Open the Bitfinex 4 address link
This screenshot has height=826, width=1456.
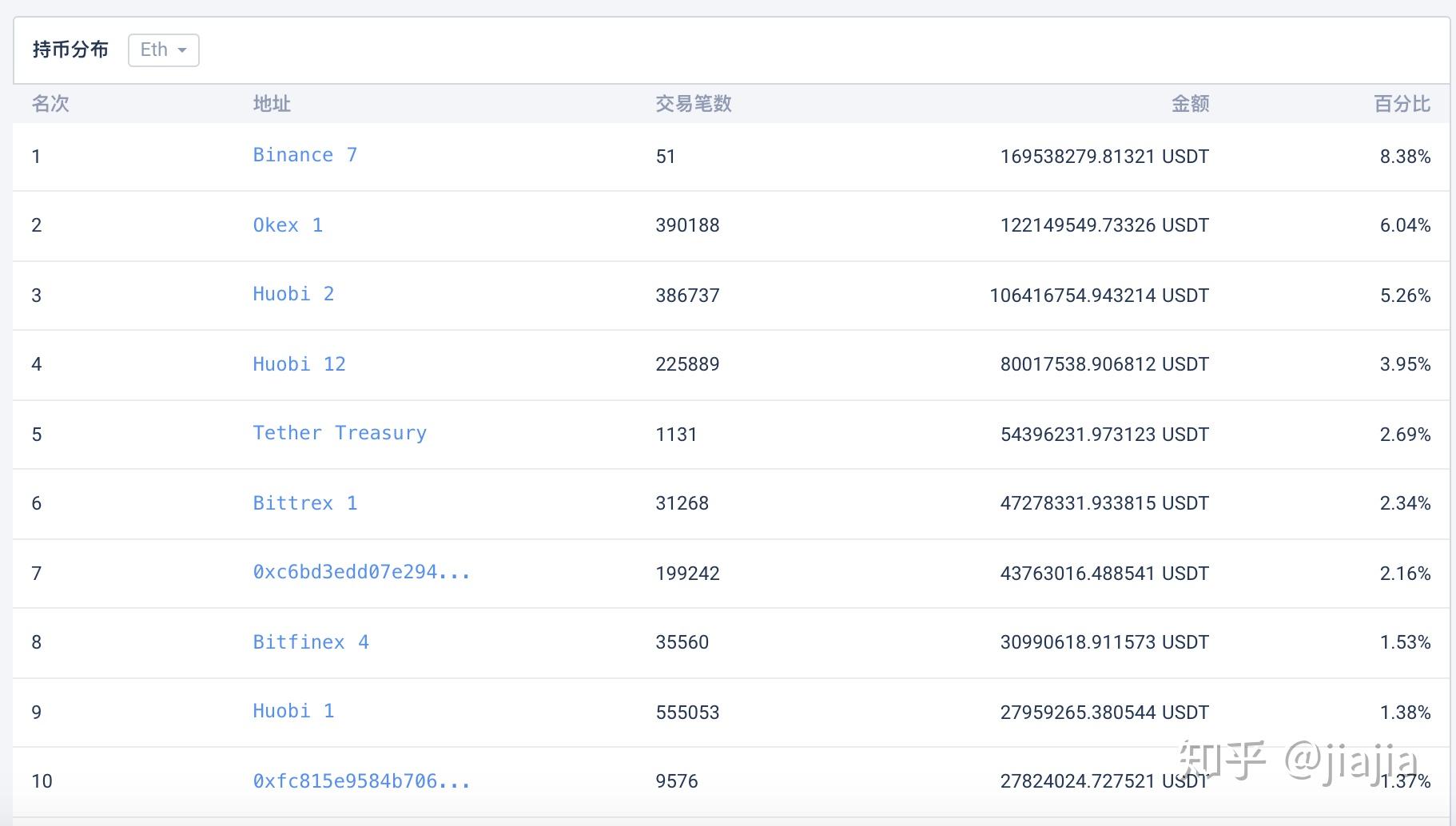click(311, 642)
